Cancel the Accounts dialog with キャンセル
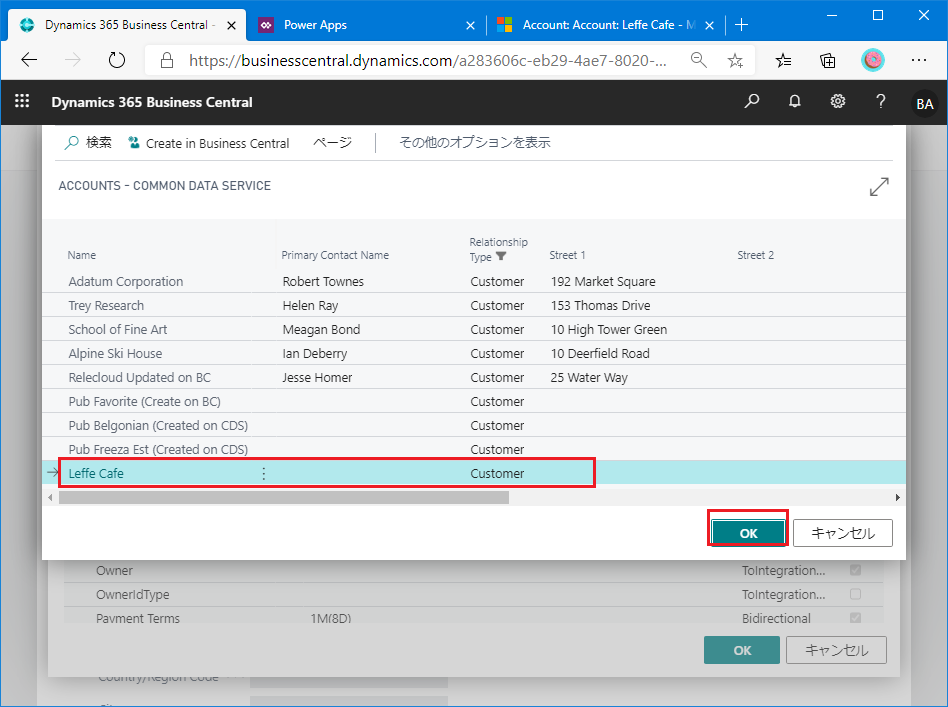 coord(843,533)
